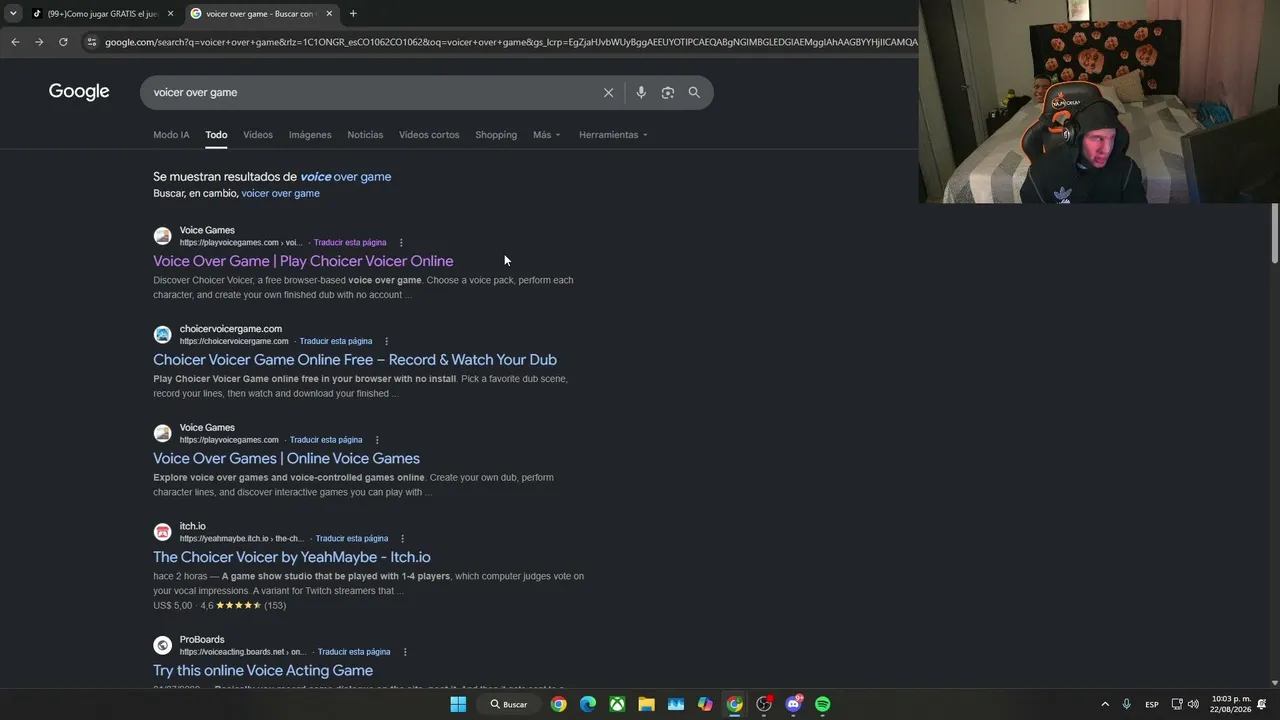Viewport: 1280px width, 720px height.
Task: Click the page vertical scrollbar
Action: click(x=1274, y=233)
